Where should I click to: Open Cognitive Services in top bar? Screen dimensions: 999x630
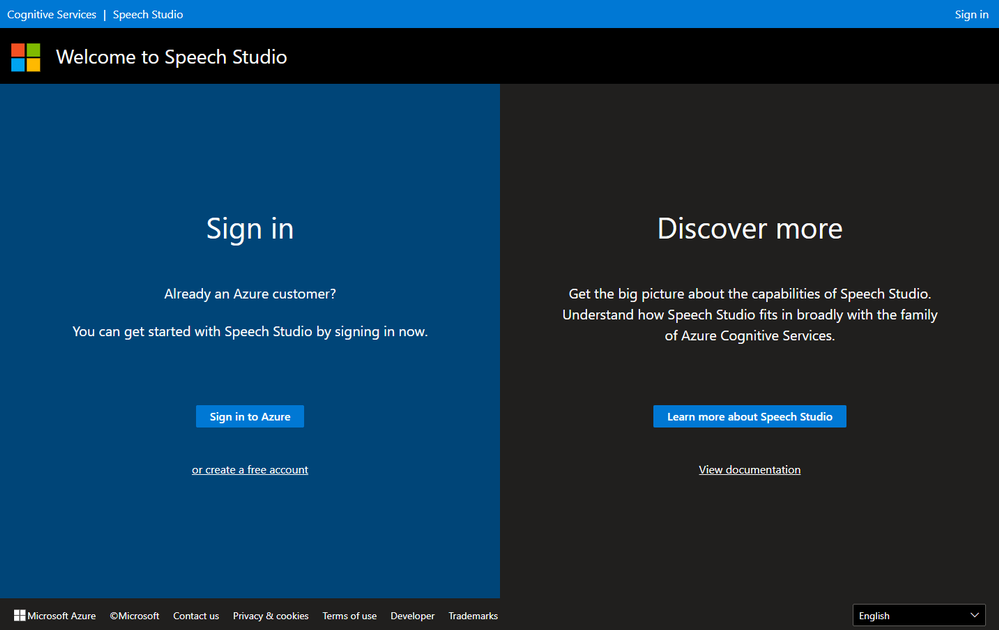[x=52, y=14]
